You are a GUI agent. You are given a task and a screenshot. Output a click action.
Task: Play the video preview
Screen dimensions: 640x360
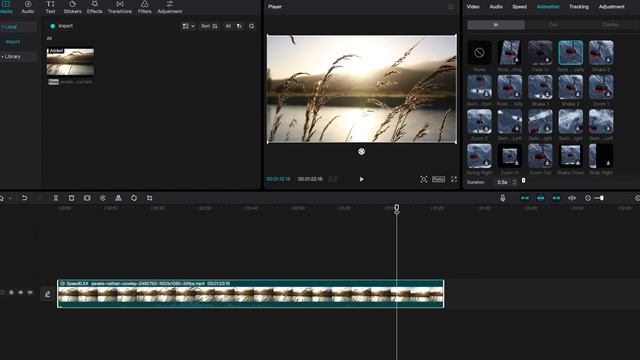click(361, 179)
